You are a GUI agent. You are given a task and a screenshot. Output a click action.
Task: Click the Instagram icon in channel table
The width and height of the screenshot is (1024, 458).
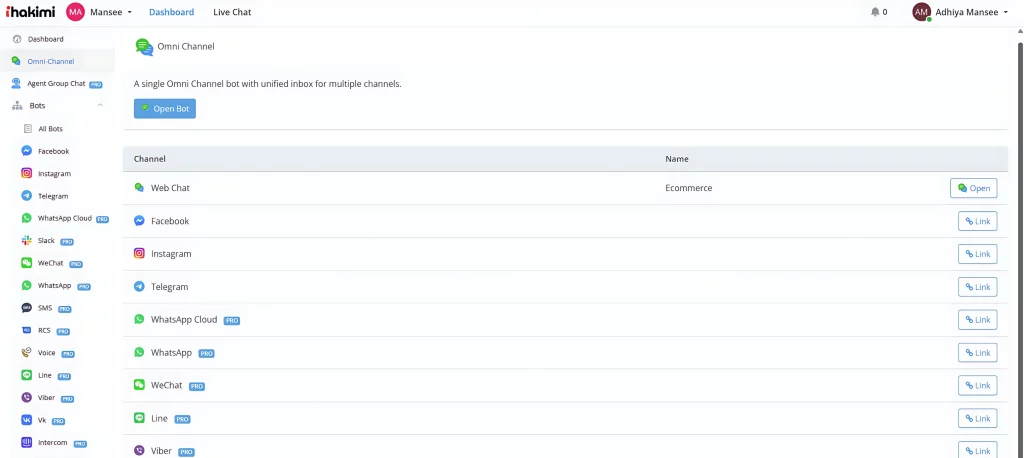[139, 254]
